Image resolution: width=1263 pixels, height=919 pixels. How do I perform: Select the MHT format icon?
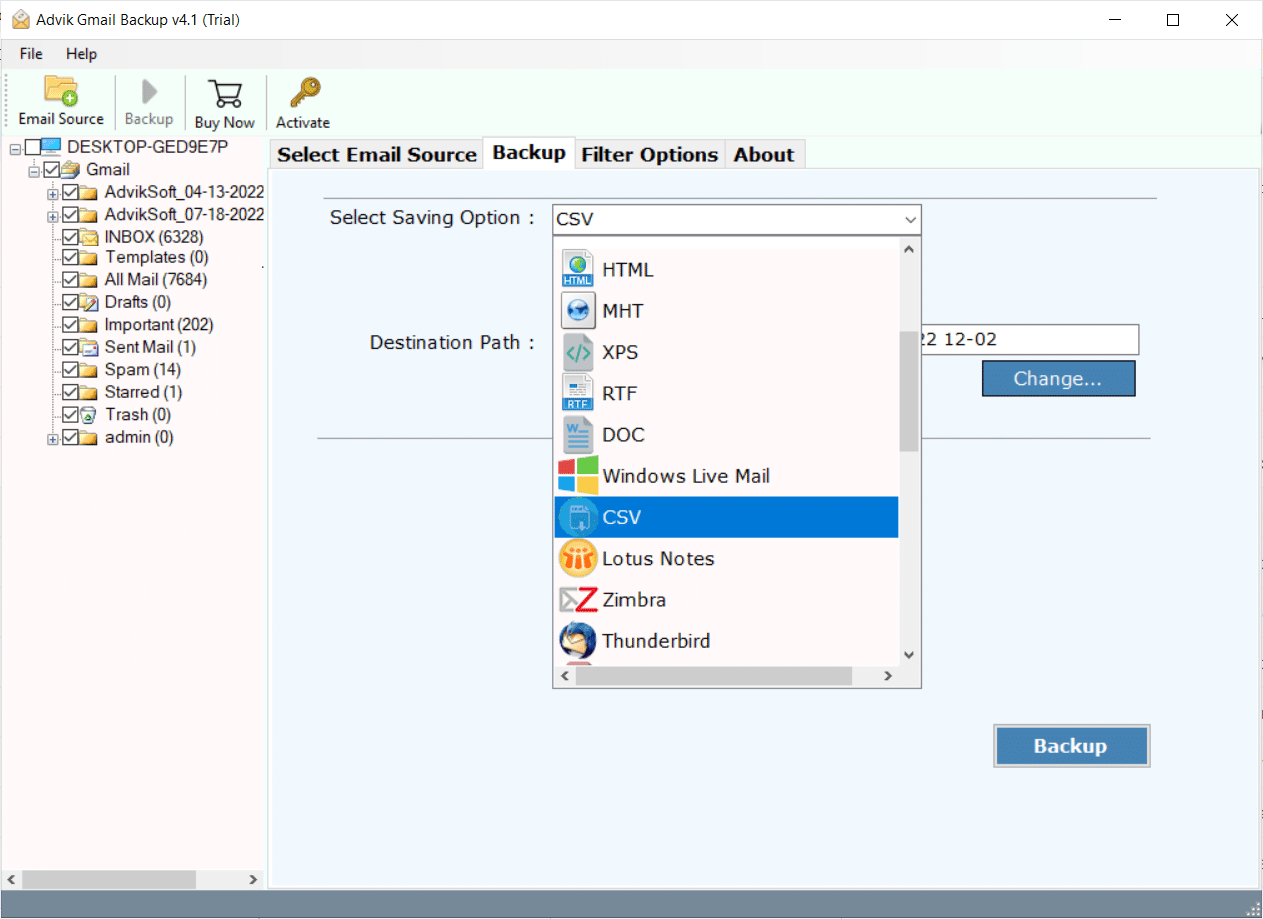[578, 311]
